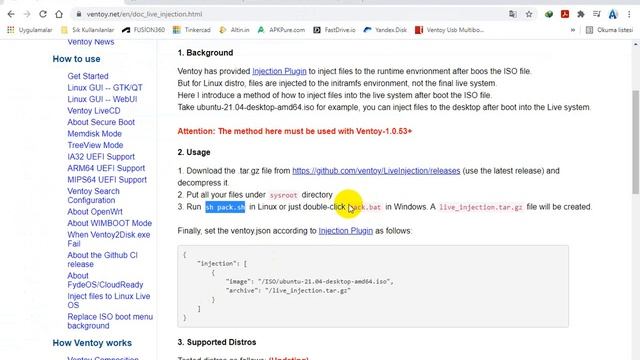This screenshot has height=360, width=640.
Task: Open Inject files to Linux Live OS link
Action: [x=109, y=300]
